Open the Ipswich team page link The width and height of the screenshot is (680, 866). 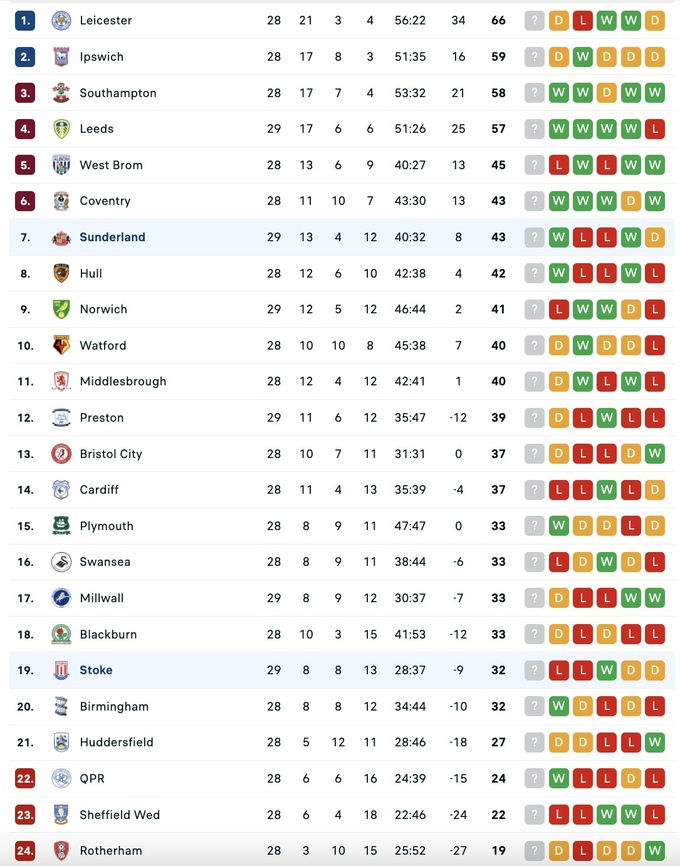(102, 57)
